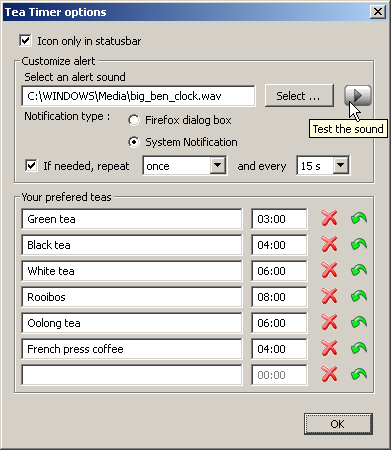This screenshot has height=450, width=391.
Task: Click the Select ... sound button
Action: click(x=299, y=96)
